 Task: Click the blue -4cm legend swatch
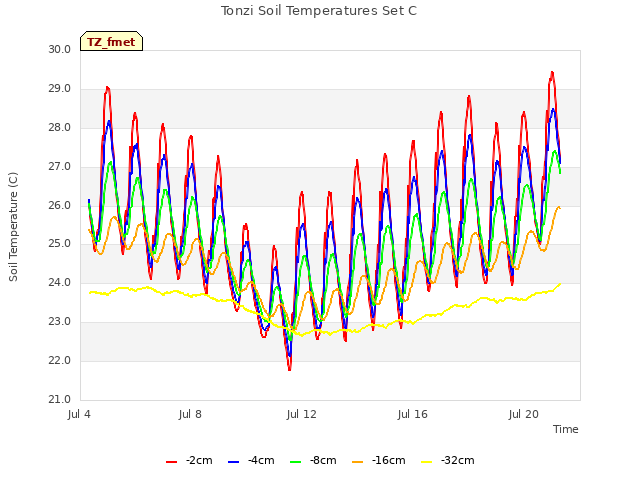click(233, 462)
